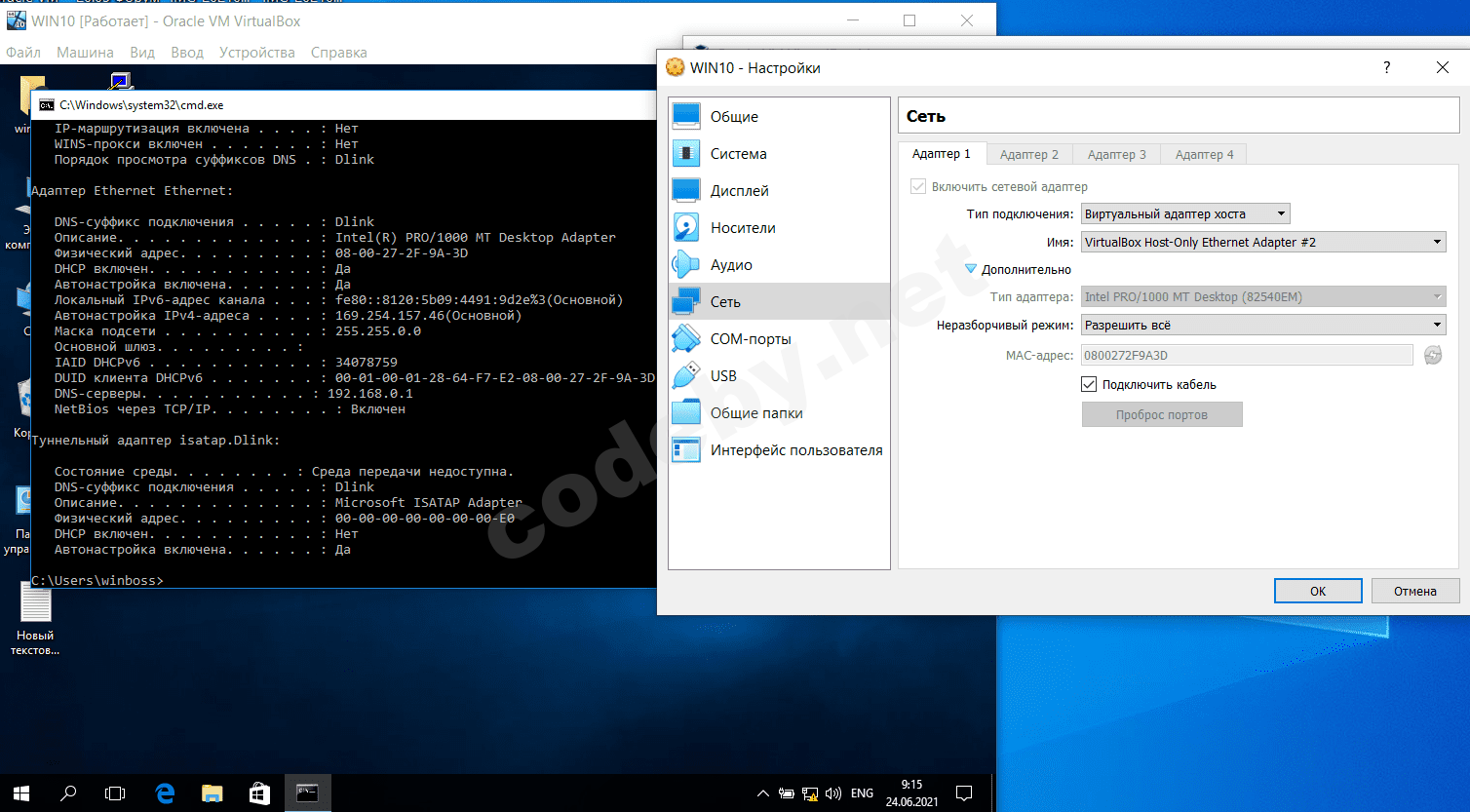Open the Устройства menu
The width and height of the screenshot is (1470, 812).
[x=256, y=53]
